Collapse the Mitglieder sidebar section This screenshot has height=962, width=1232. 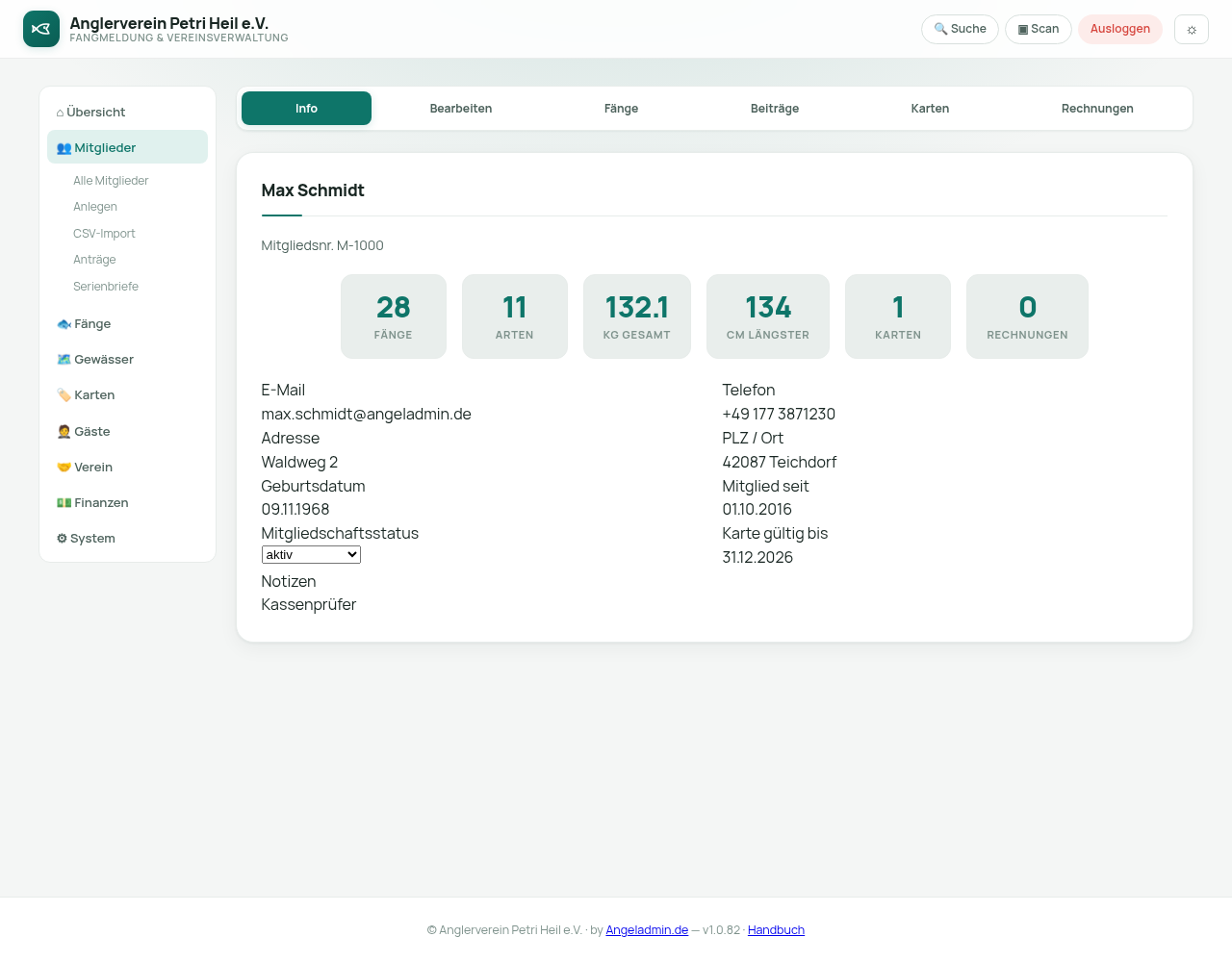click(127, 147)
